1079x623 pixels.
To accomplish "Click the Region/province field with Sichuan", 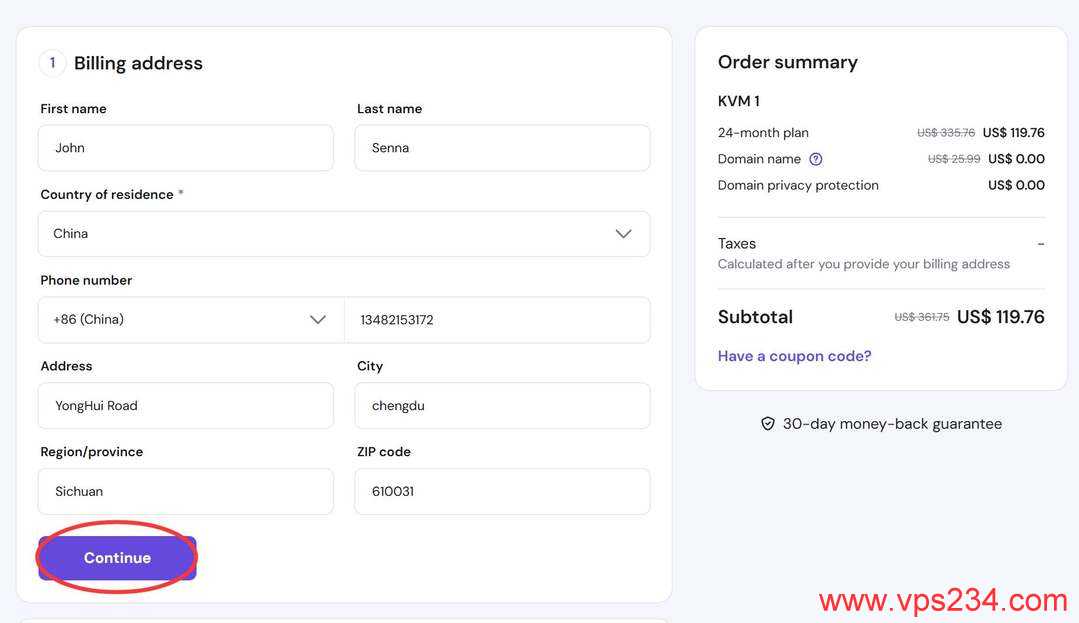I will [x=186, y=492].
